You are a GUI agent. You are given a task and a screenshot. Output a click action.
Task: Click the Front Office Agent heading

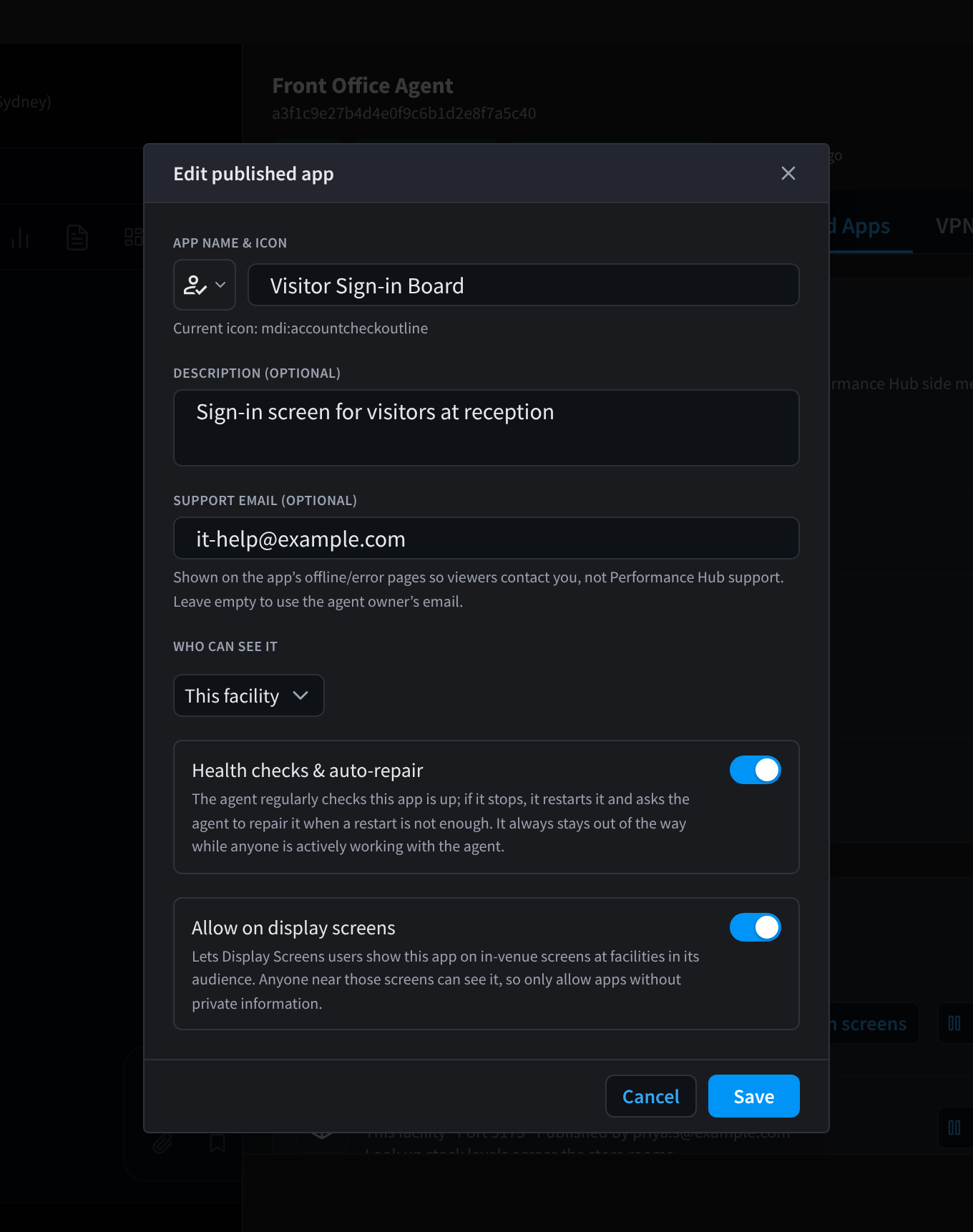pos(363,86)
